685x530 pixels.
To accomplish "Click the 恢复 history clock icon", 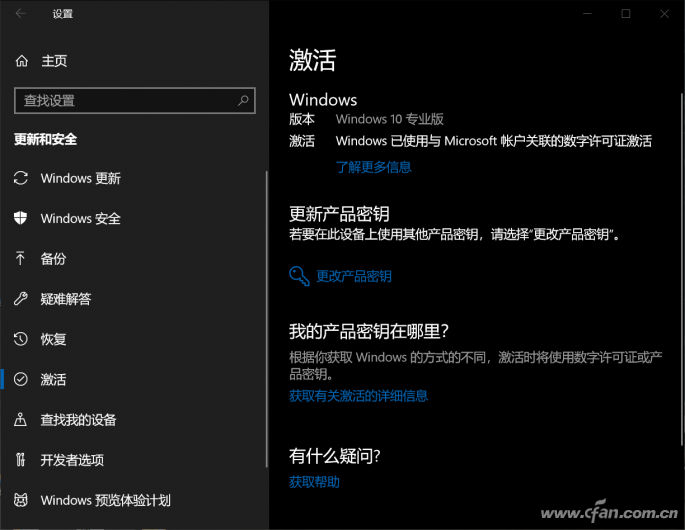I will pyautogui.click(x=21, y=339).
